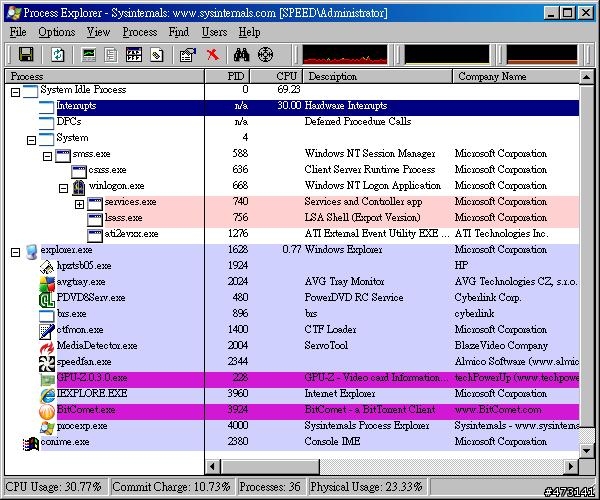
Task: Click the BitComet process icon
Action: [x=46, y=410]
